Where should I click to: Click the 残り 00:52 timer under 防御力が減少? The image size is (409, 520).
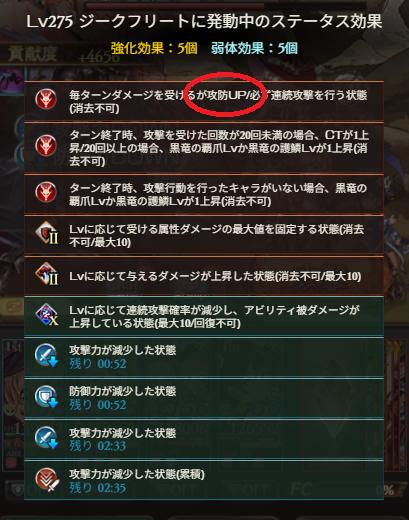pyautogui.click(x=98, y=405)
